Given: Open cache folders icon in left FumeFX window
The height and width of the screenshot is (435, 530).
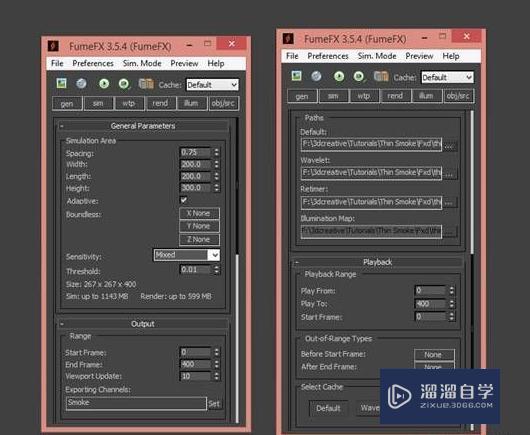Looking at the screenshot, I should [x=146, y=83].
